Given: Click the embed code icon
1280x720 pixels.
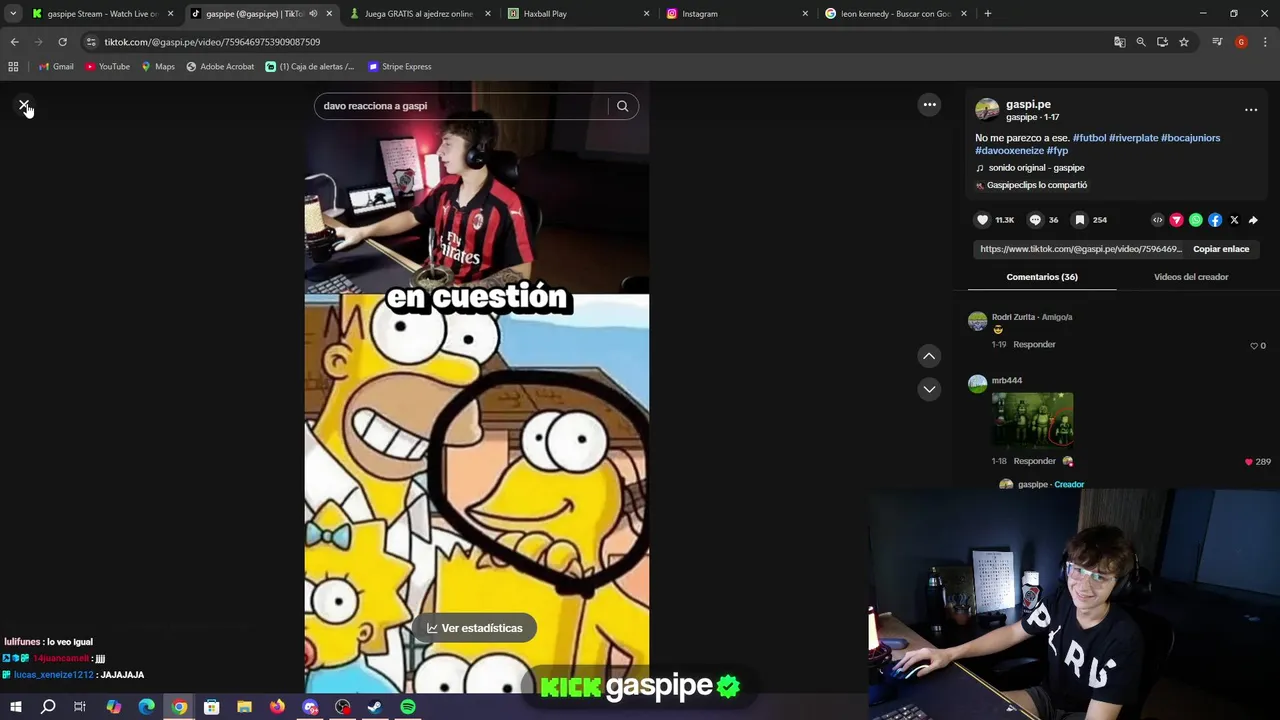Looking at the screenshot, I should coord(1158,220).
